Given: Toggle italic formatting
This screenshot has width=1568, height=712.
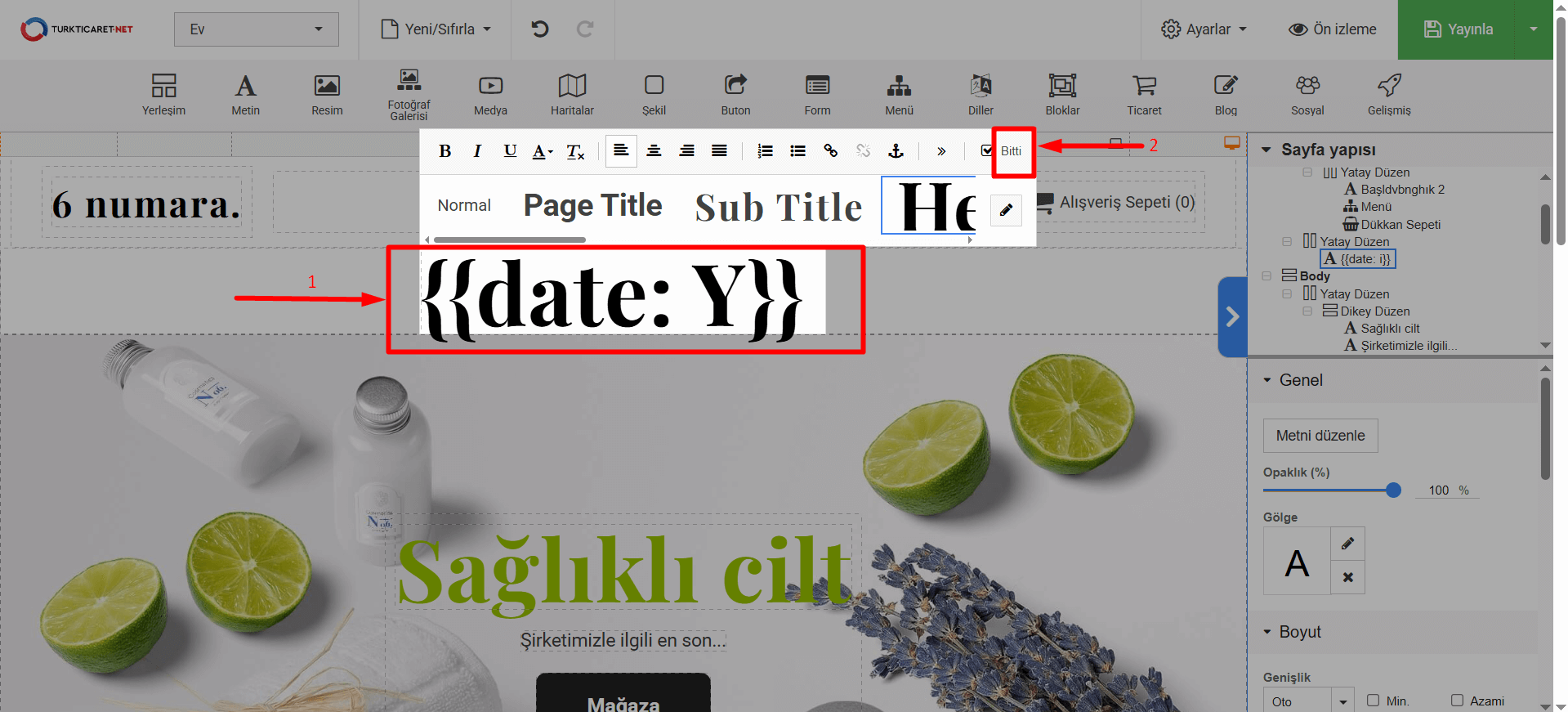Looking at the screenshot, I should click(x=477, y=151).
